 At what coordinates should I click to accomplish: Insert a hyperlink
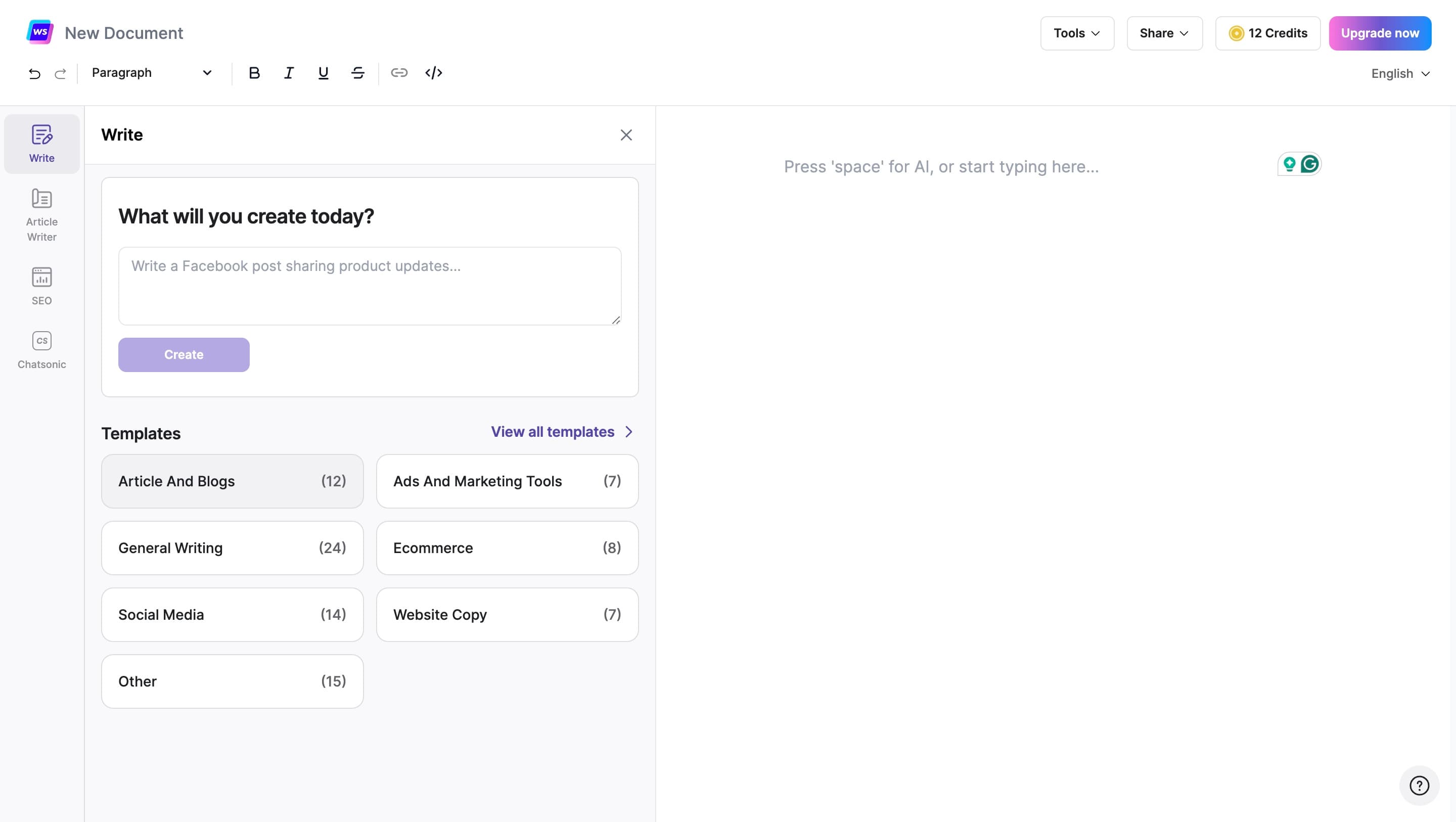point(399,73)
